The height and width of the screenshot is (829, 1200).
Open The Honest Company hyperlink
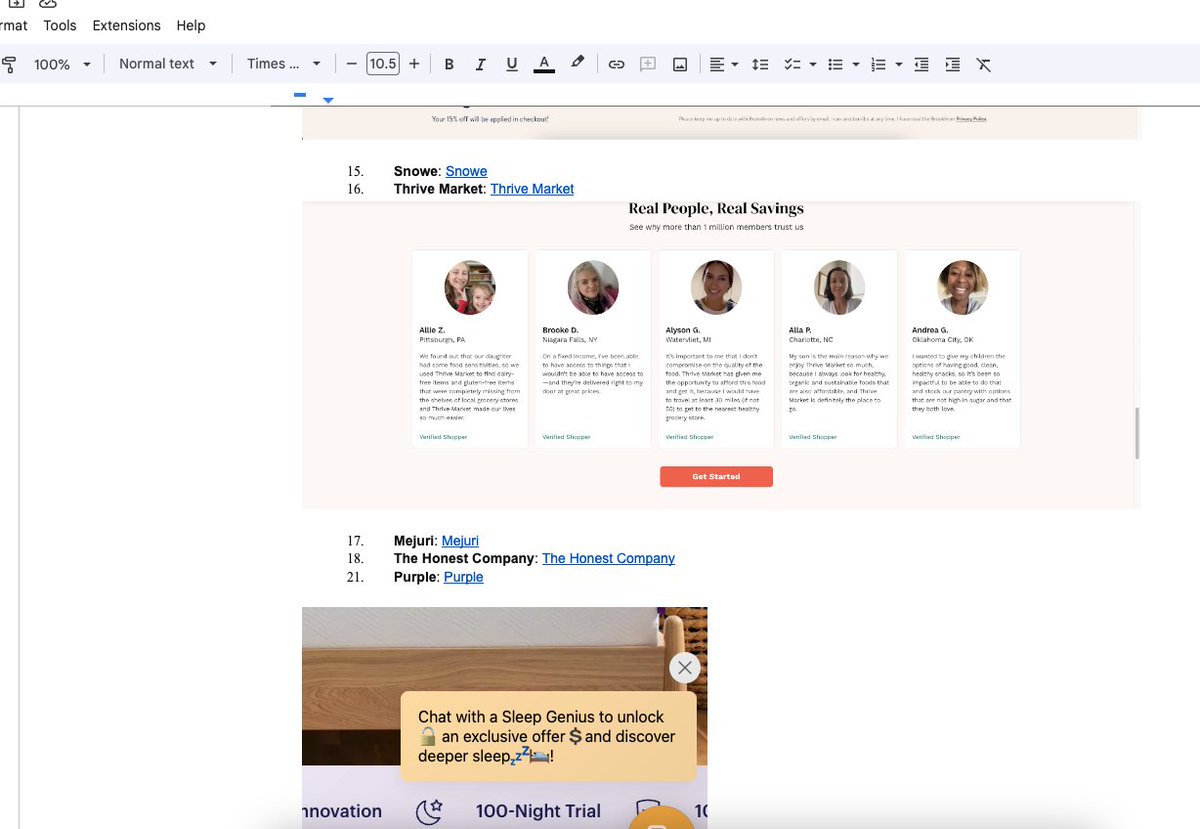tap(608, 559)
